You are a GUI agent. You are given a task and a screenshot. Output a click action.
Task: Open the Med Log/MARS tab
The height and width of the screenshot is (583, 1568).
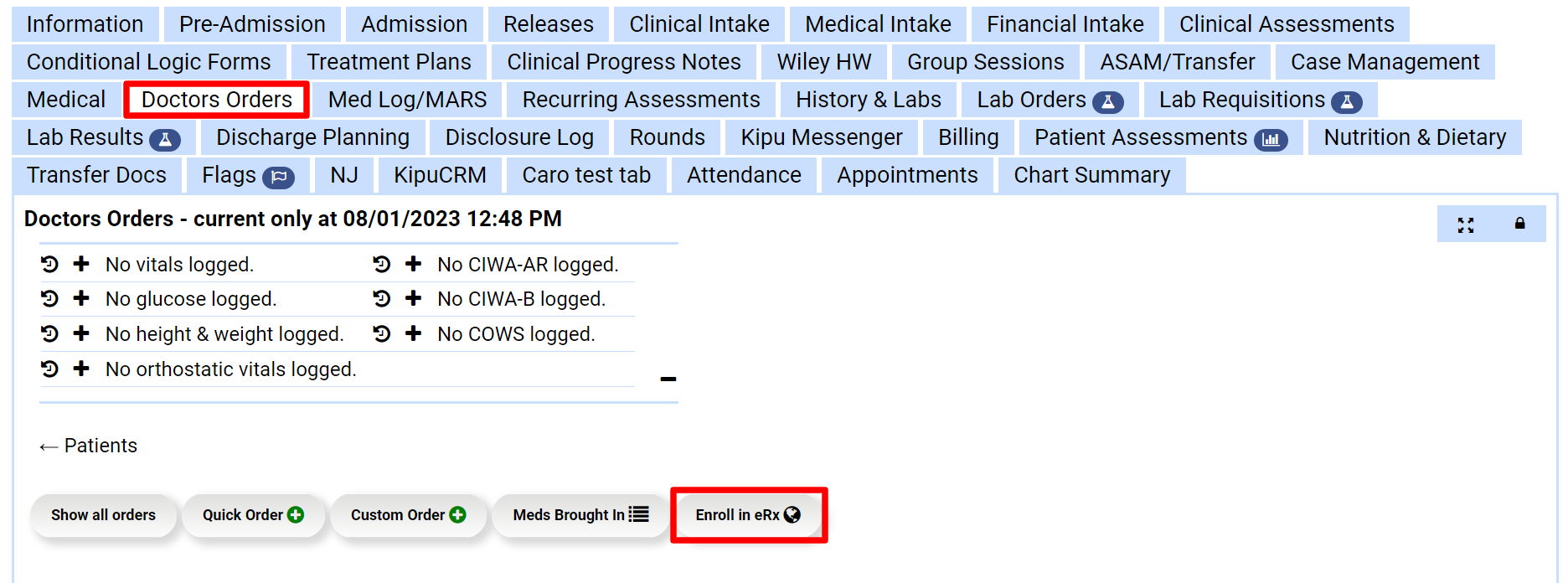click(407, 100)
